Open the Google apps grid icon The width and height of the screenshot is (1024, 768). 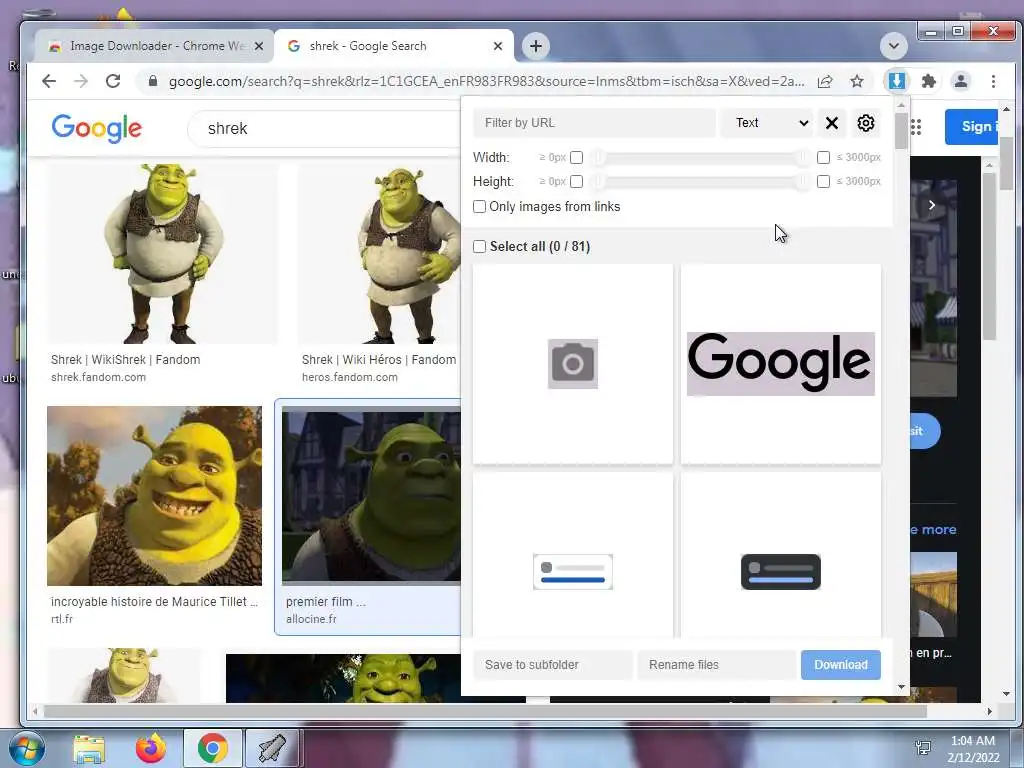(x=916, y=127)
